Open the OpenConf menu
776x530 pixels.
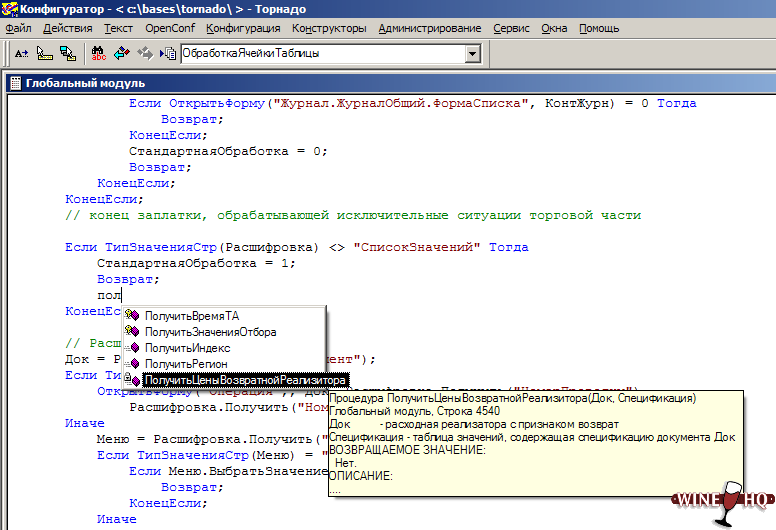pos(170,28)
